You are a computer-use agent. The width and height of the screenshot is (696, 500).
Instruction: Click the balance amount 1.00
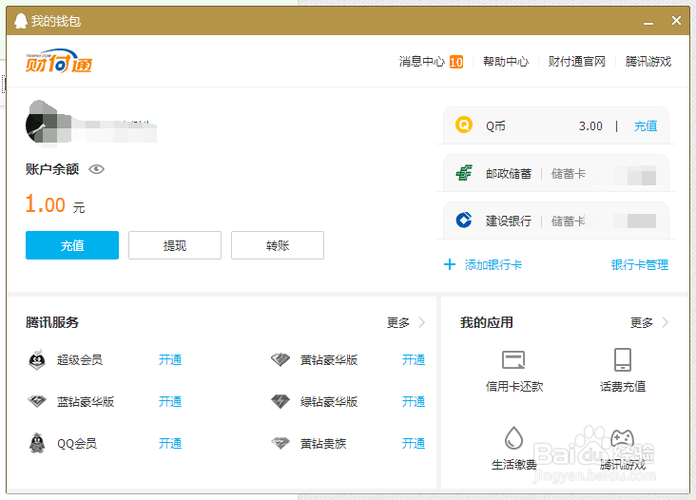pyautogui.click(x=45, y=204)
